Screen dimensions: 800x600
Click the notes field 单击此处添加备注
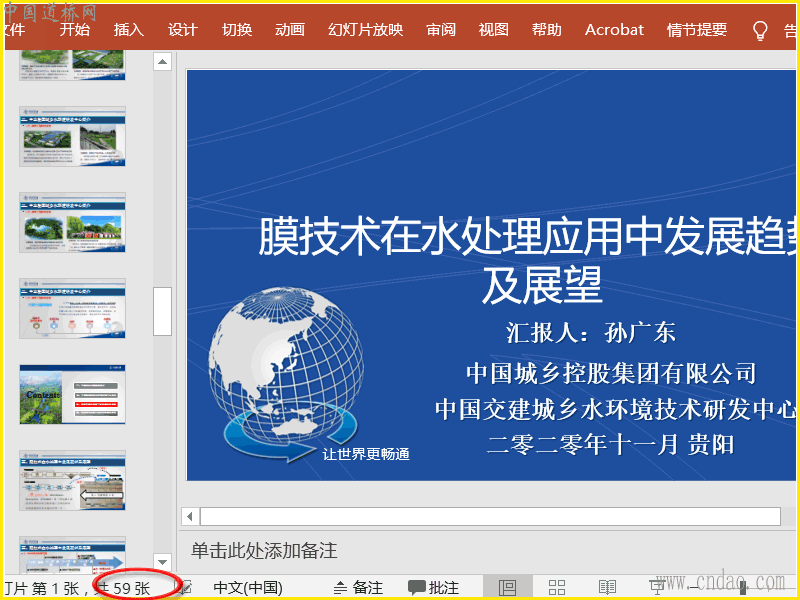click(264, 551)
